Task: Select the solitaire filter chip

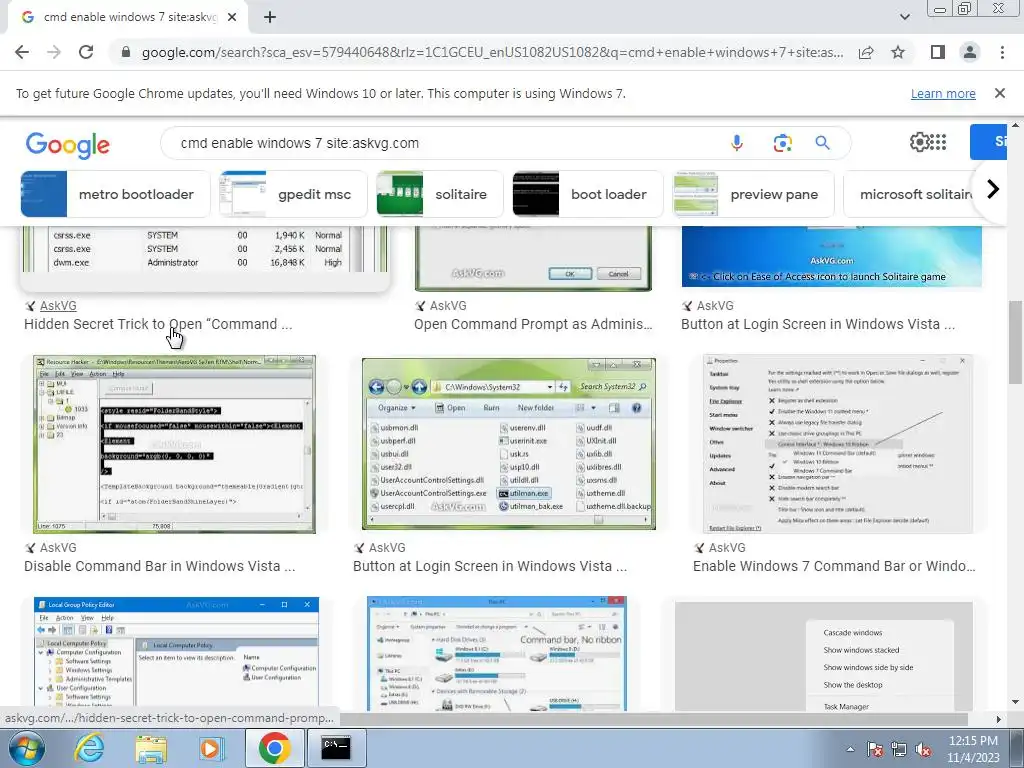Action: (440, 194)
